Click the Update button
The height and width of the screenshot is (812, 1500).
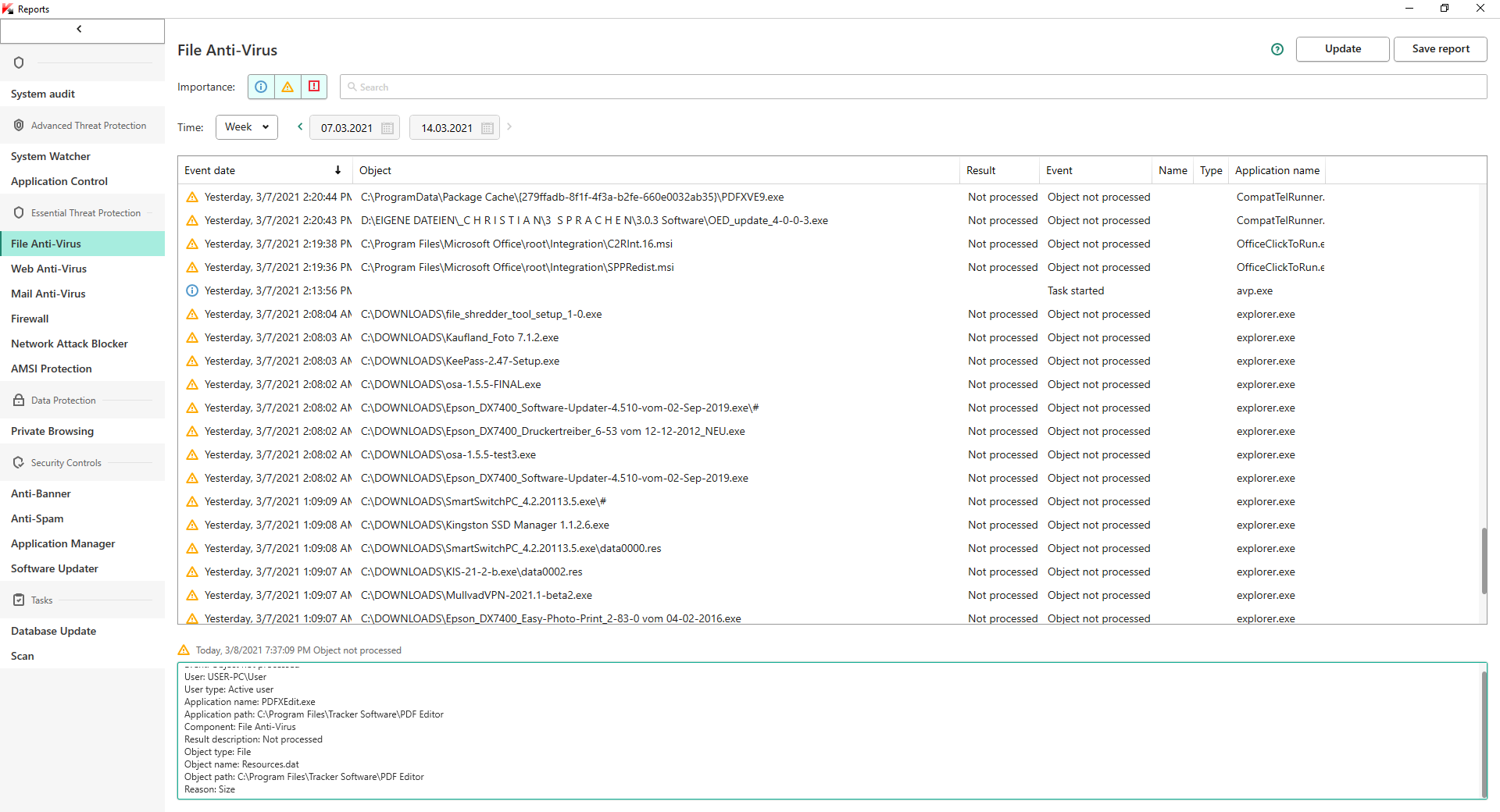(x=1342, y=49)
